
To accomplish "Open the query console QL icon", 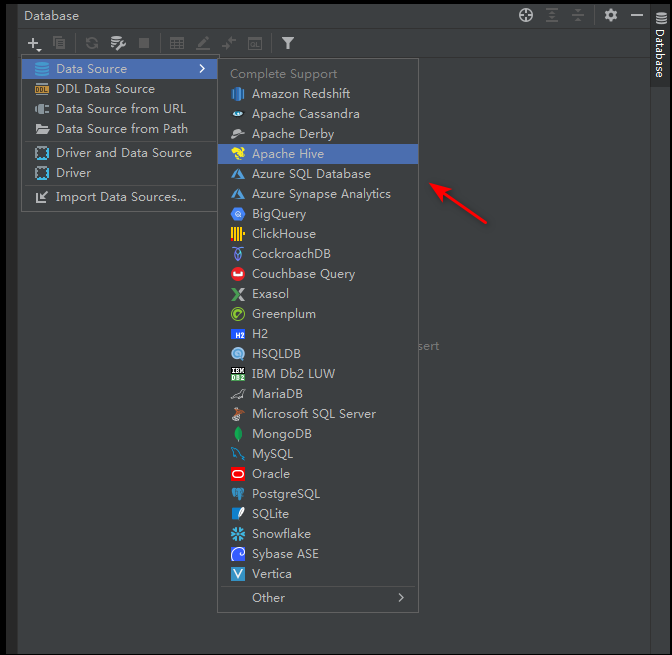I will [255, 43].
